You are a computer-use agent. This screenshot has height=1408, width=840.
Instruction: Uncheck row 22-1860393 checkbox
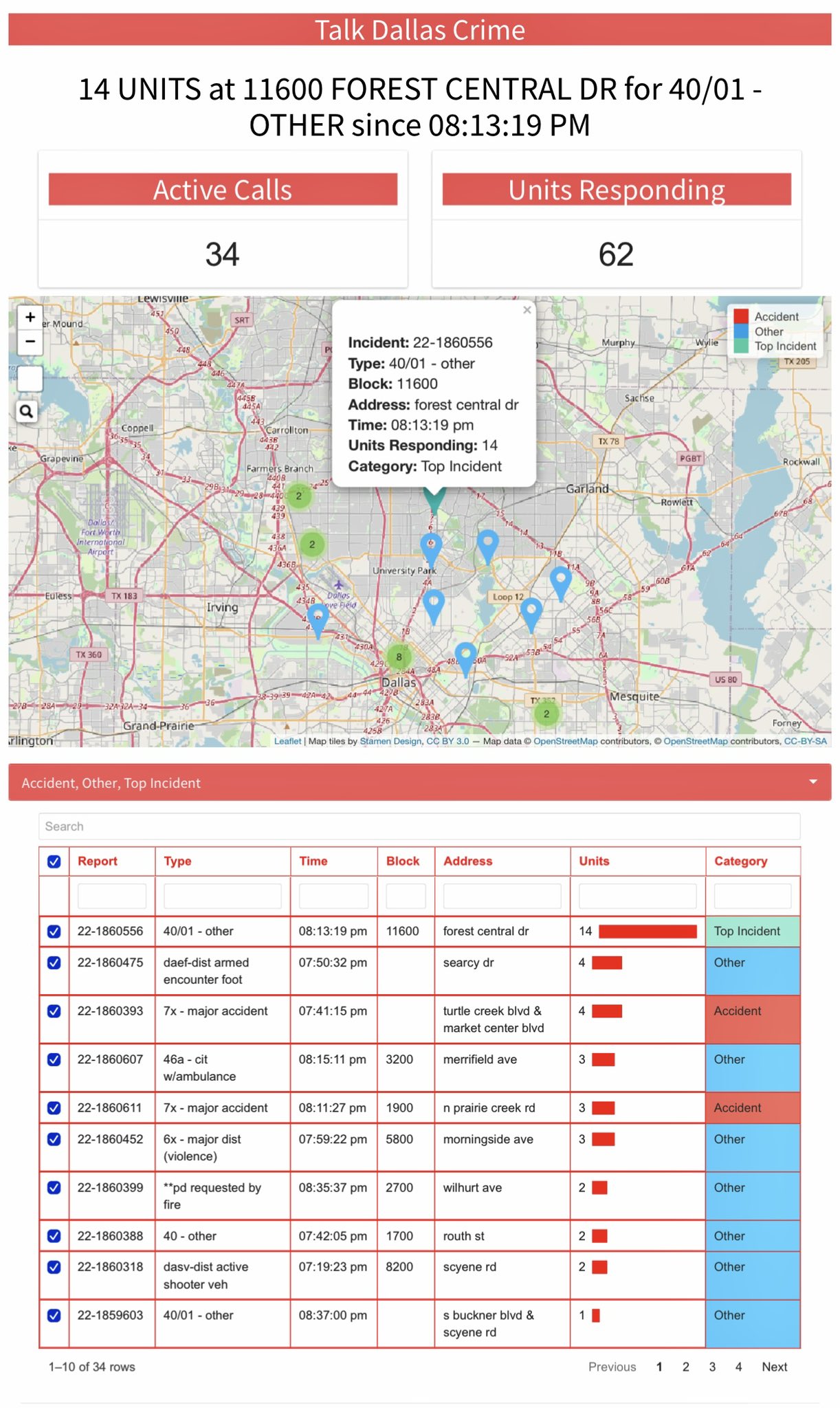tap(54, 1011)
